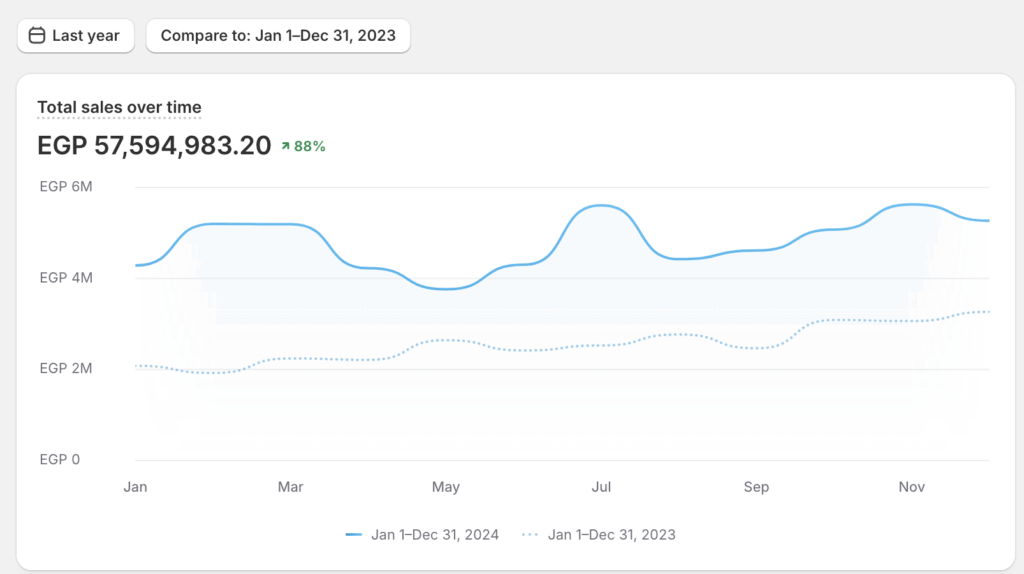
Task: Click the dotted line marker for 2023 legend
Action: click(530, 535)
